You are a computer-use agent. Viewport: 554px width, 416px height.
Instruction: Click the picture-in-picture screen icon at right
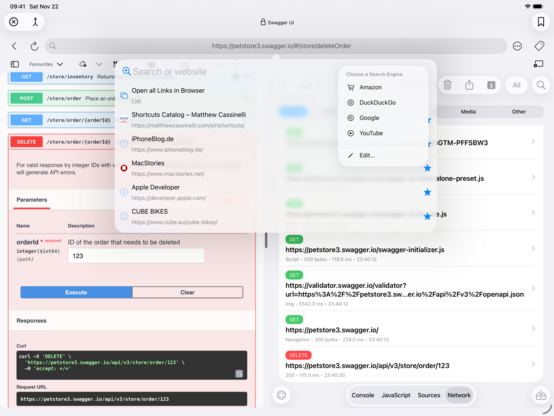[x=538, y=64]
